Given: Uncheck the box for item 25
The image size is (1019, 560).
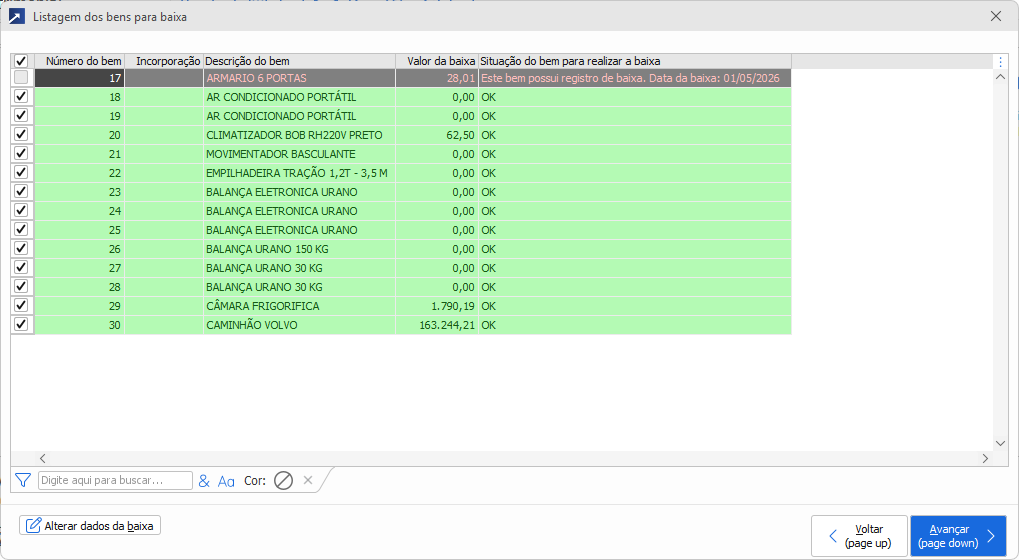Looking at the screenshot, I should coord(21,229).
